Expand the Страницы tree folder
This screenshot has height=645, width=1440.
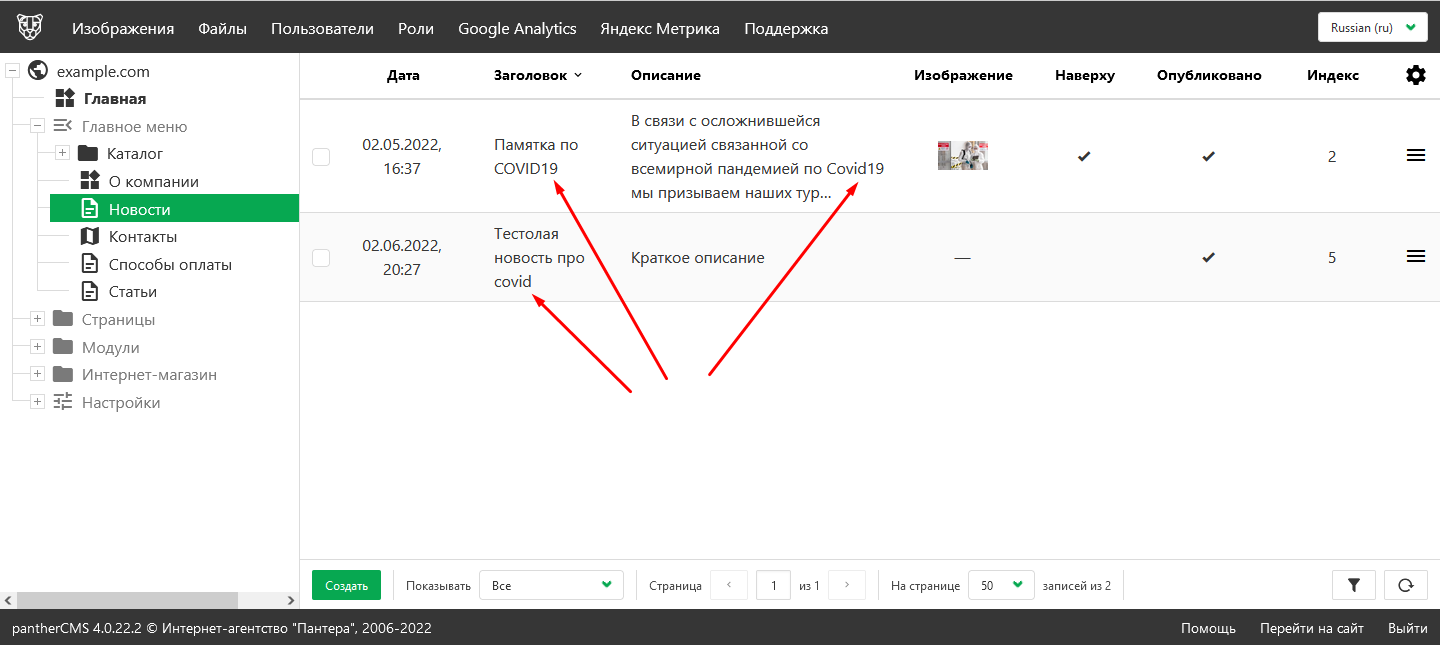(37, 320)
